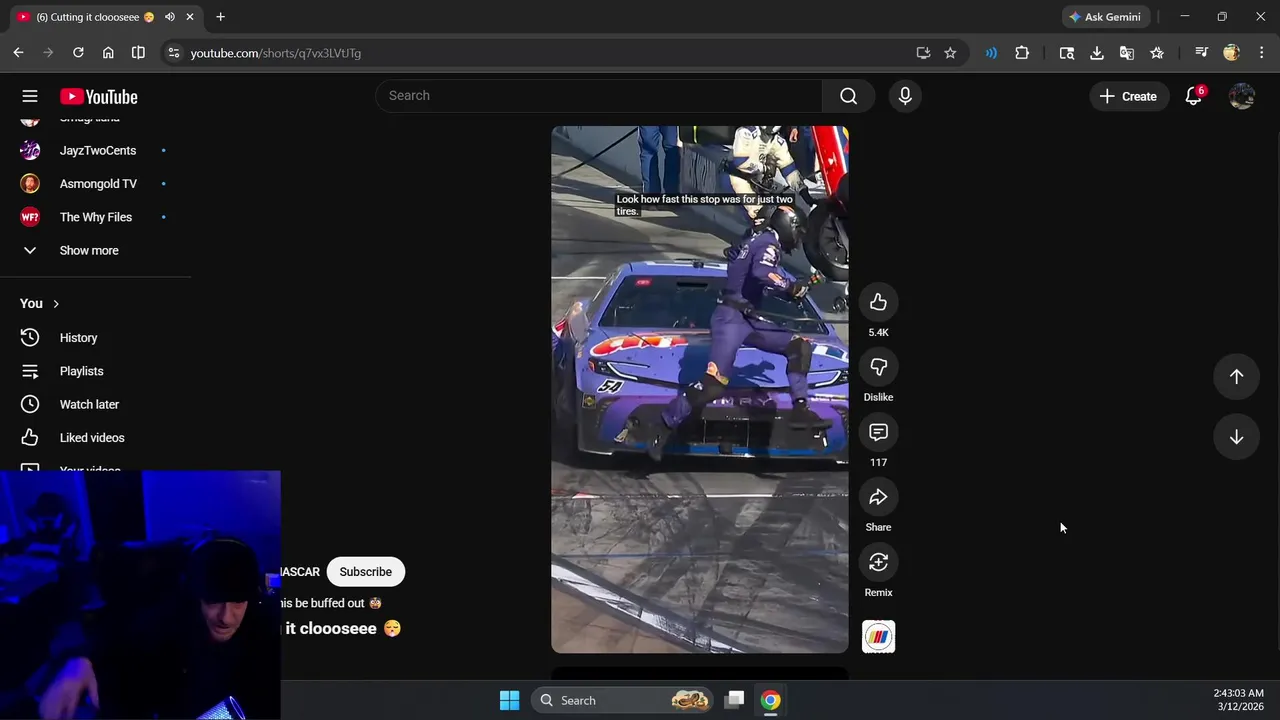Open Chrome from the taskbar

click(x=770, y=700)
